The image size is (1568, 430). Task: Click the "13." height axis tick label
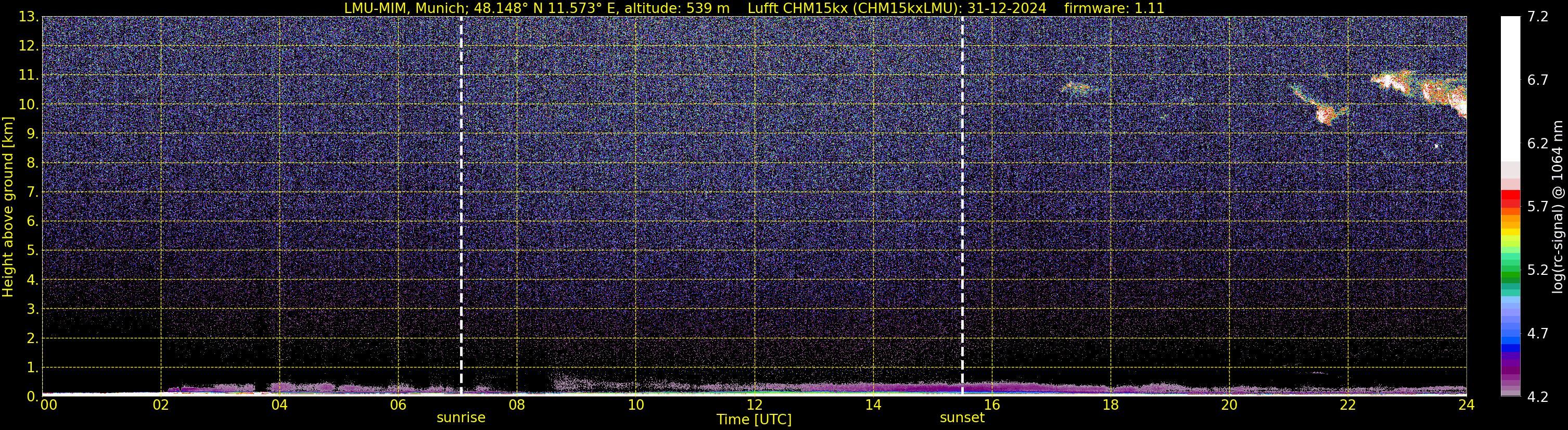(29, 17)
